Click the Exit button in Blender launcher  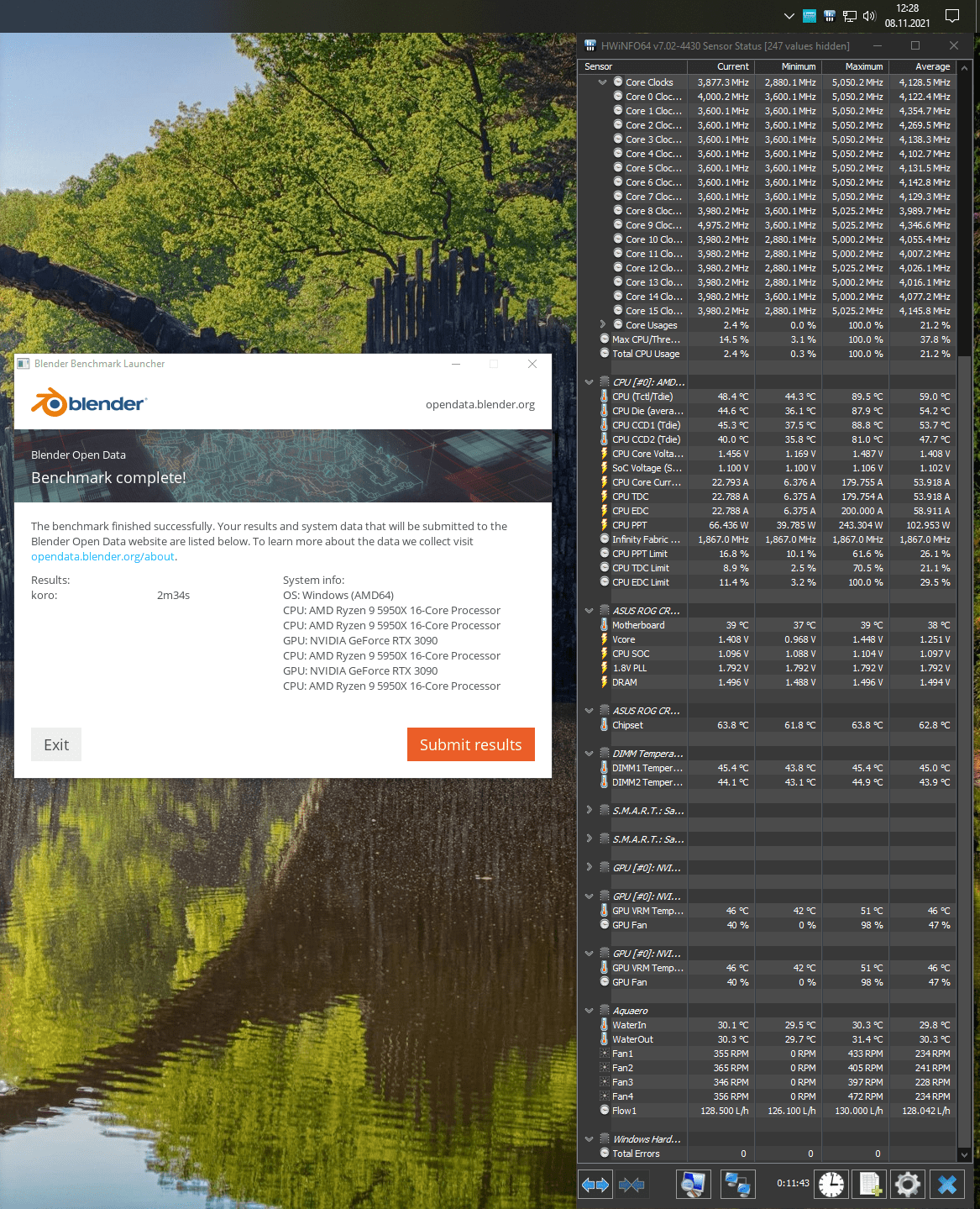coord(56,744)
